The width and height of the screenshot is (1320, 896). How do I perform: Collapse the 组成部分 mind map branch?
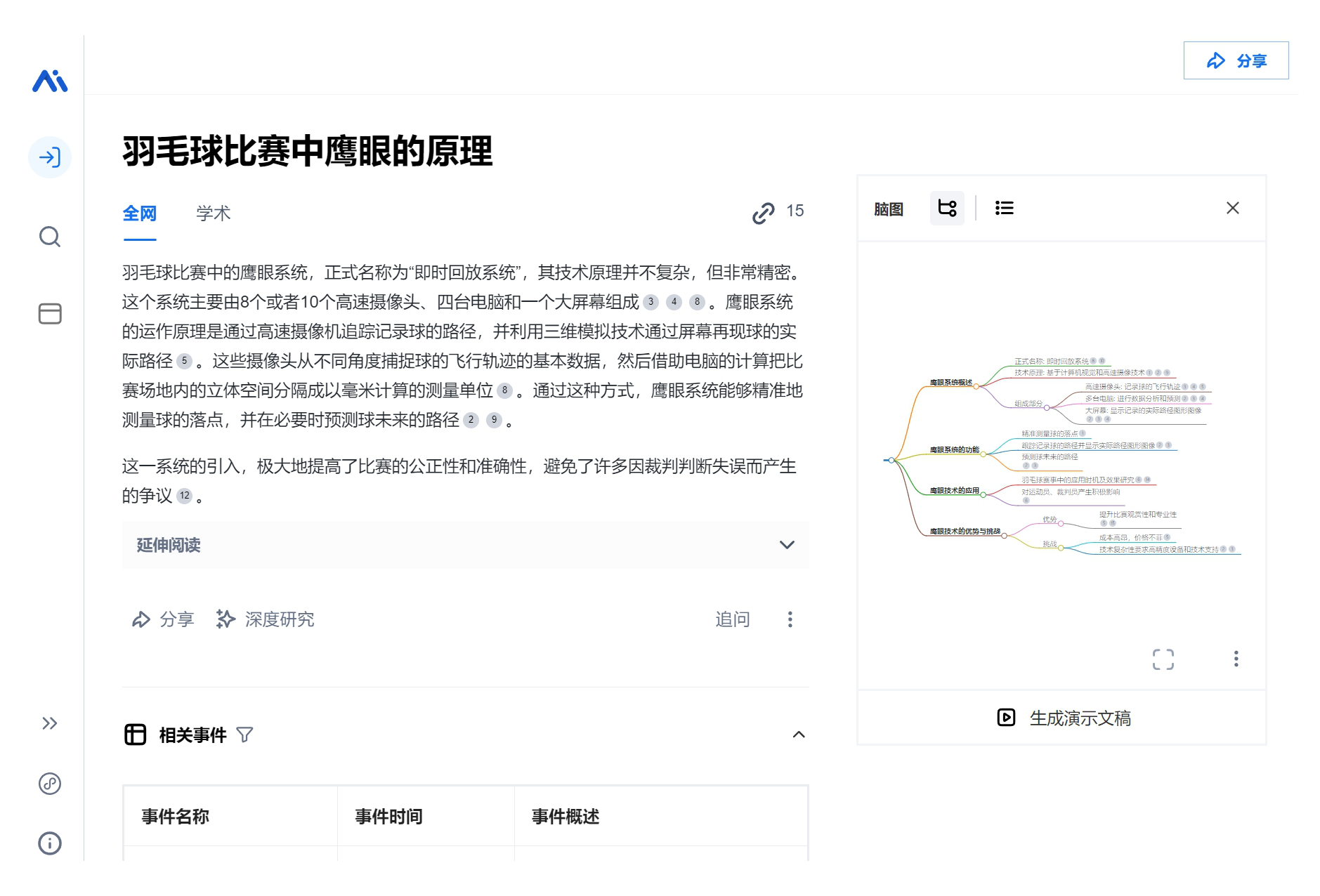[x=1047, y=408]
